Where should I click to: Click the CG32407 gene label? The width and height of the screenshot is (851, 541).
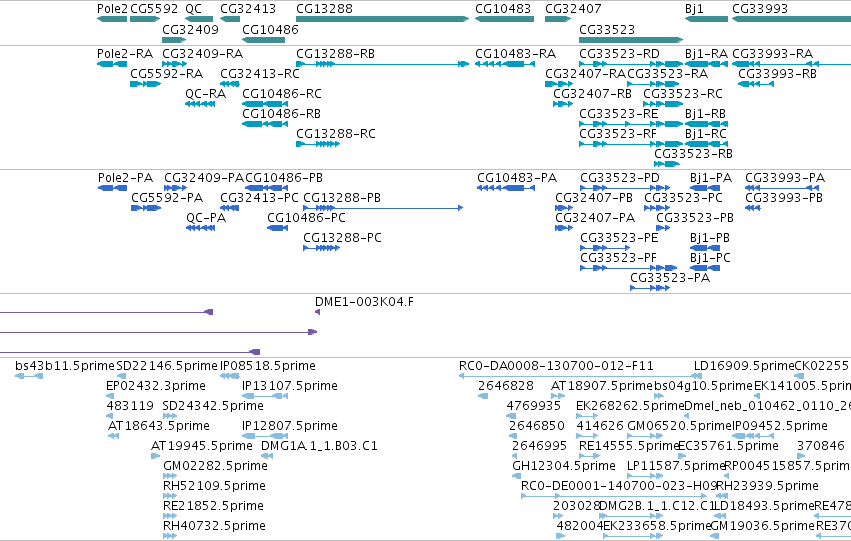(573, 9)
